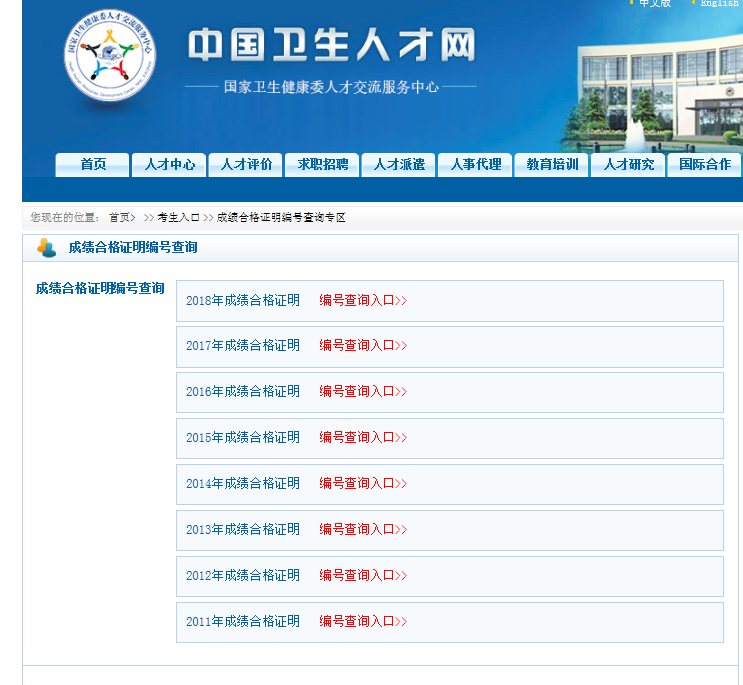
Task: Click the circular center logo emblem
Action: [110, 55]
